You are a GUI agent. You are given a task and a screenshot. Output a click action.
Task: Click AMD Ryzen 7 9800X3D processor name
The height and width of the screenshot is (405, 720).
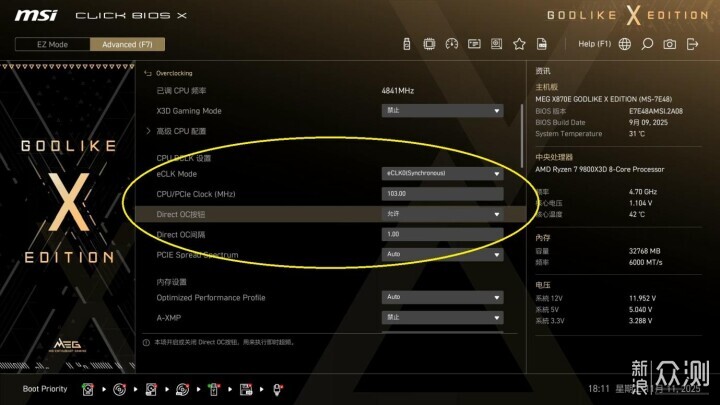pyautogui.click(x=599, y=169)
